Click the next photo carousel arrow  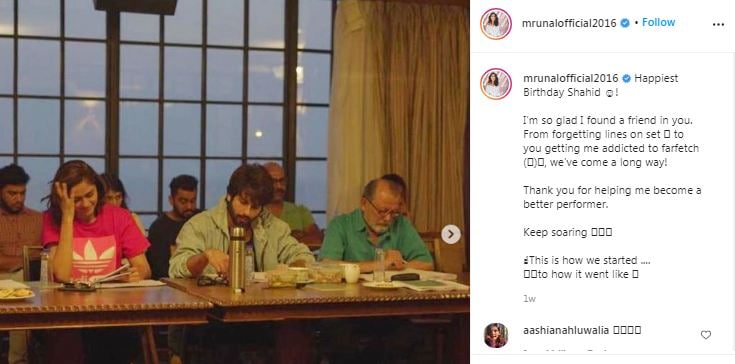[x=450, y=234]
